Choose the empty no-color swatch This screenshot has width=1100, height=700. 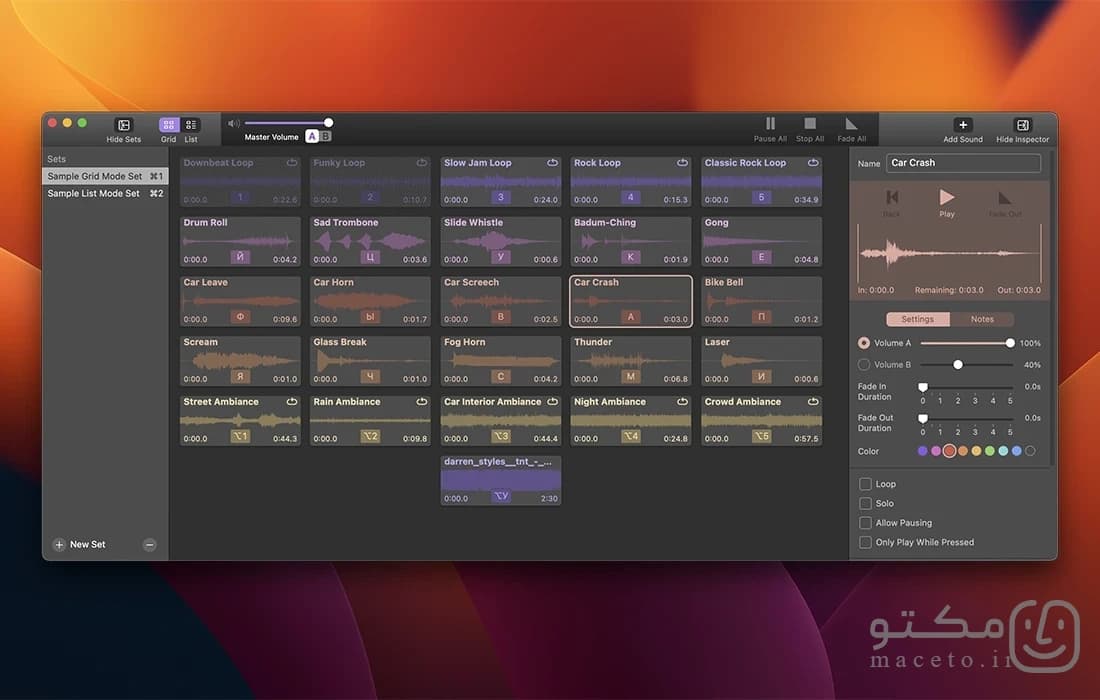1030,451
